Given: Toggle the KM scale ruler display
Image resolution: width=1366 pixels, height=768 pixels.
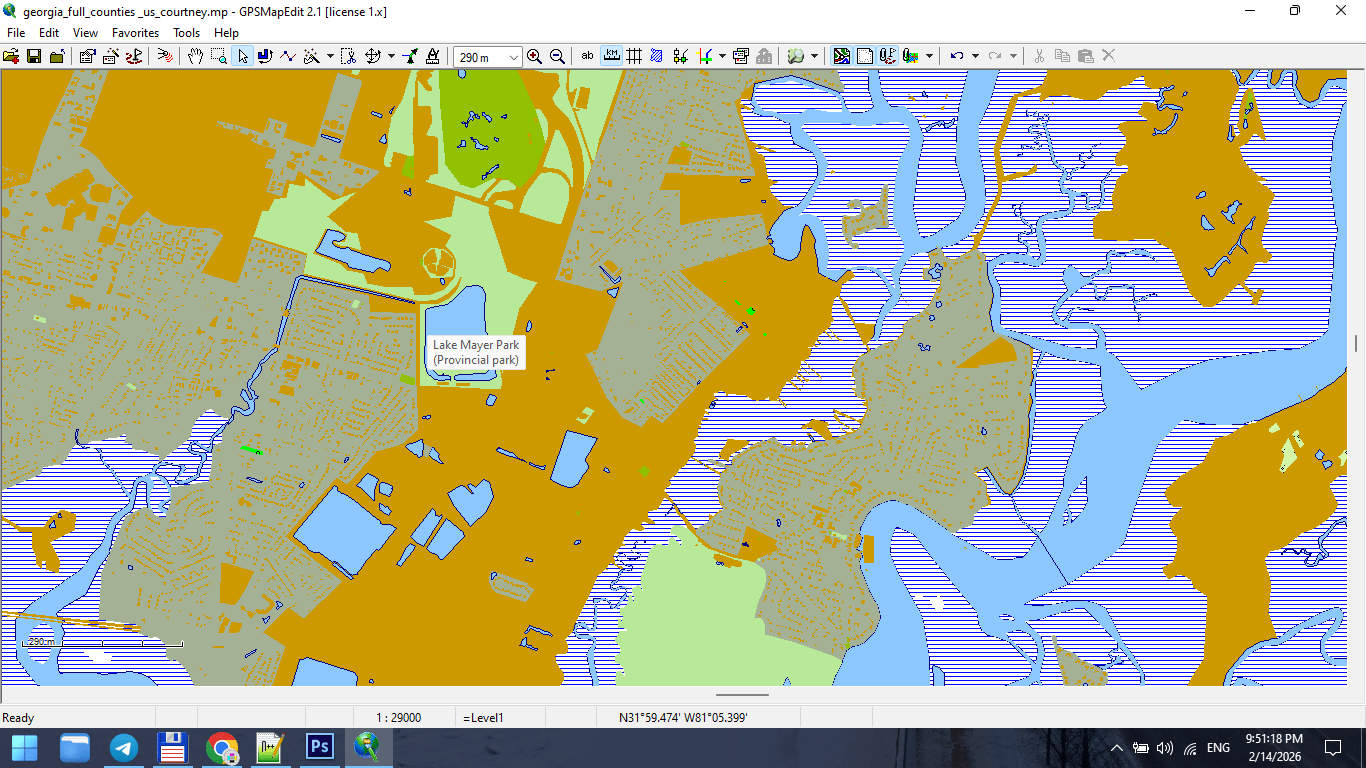Looking at the screenshot, I should coord(610,56).
